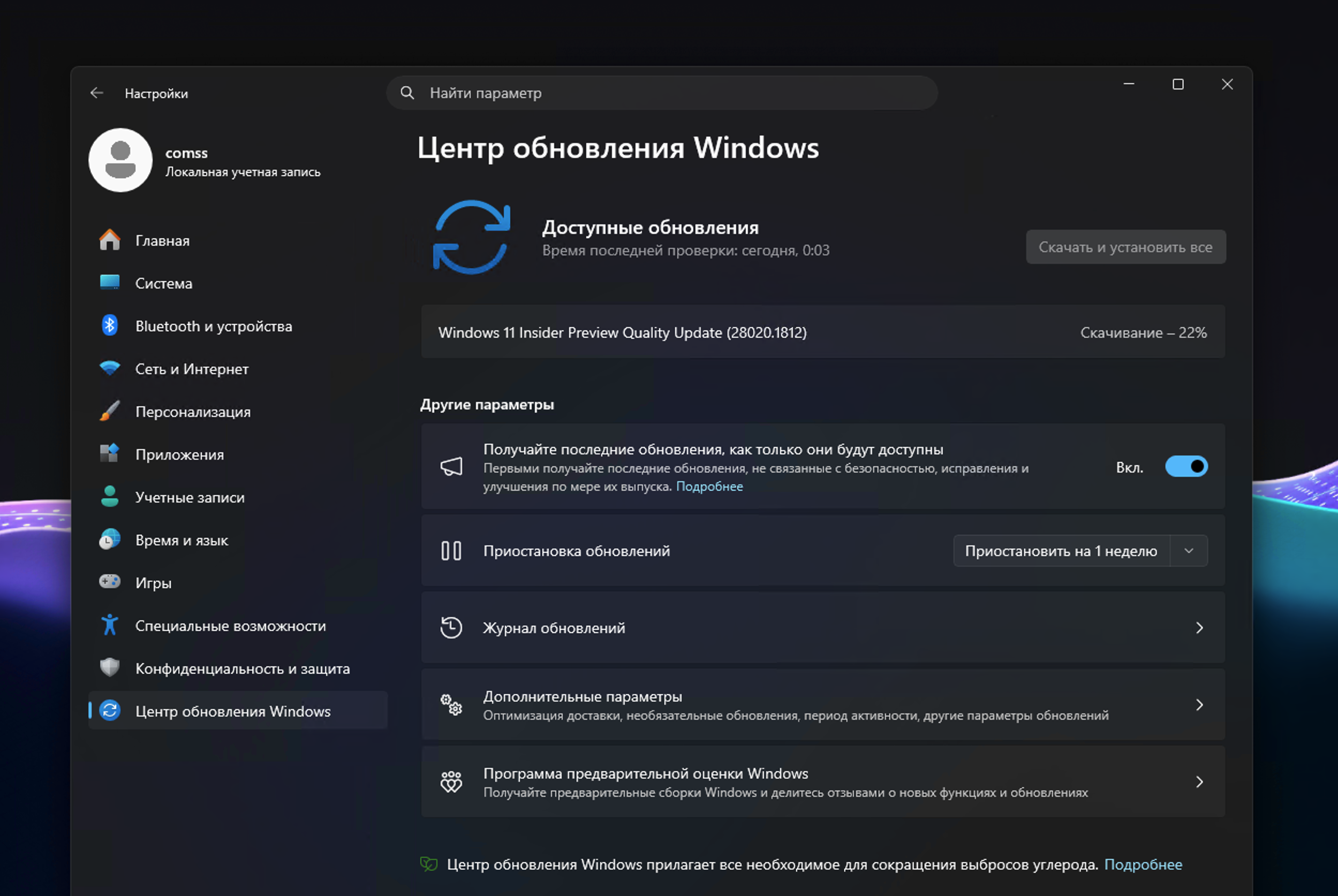Click the Time and language clock icon
This screenshot has height=896, width=1338.
[110, 540]
